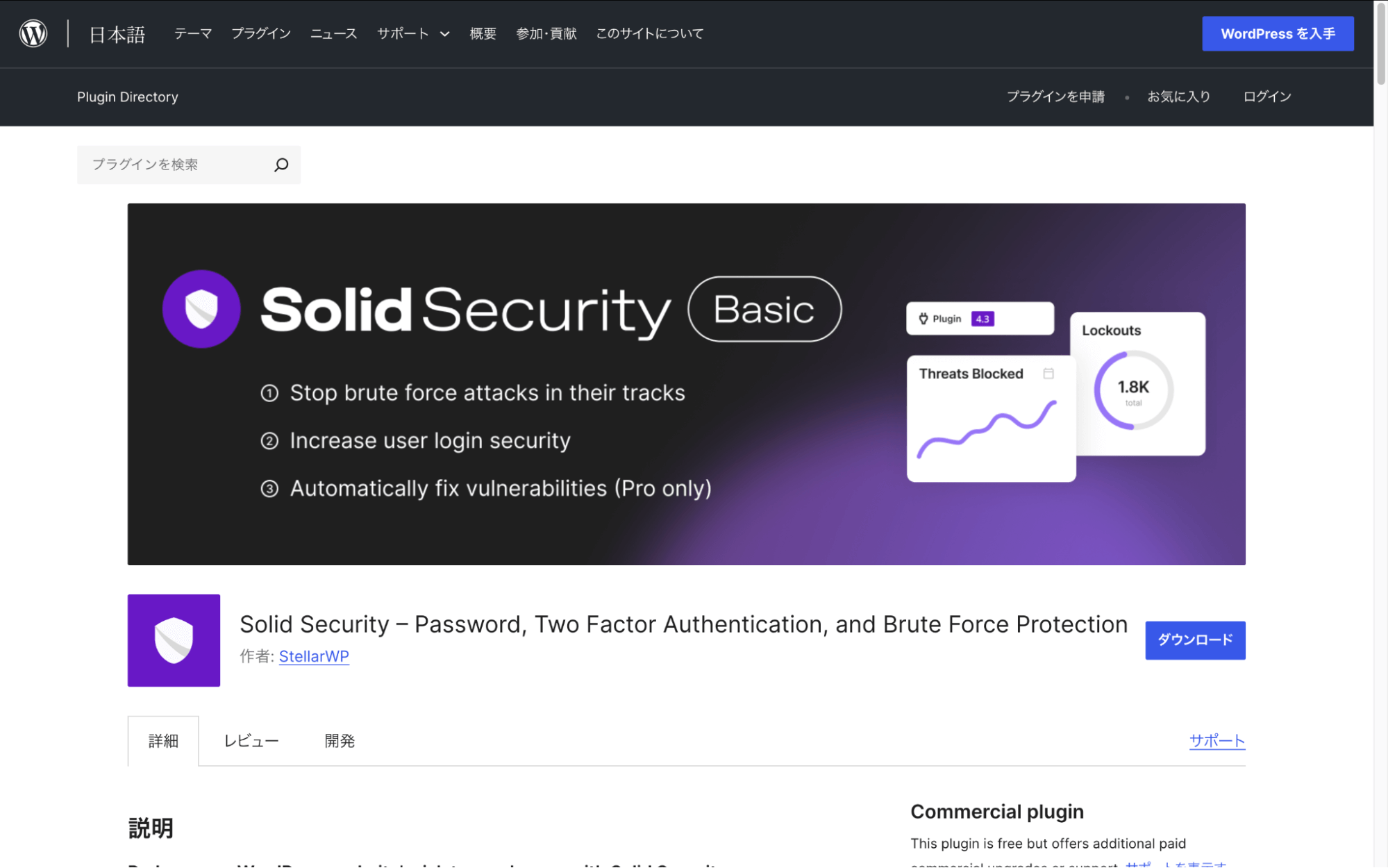Open the サポート link above the tabs
Image resolution: width=1388 pixels, height=868 pixels.
pos(1216,740)
